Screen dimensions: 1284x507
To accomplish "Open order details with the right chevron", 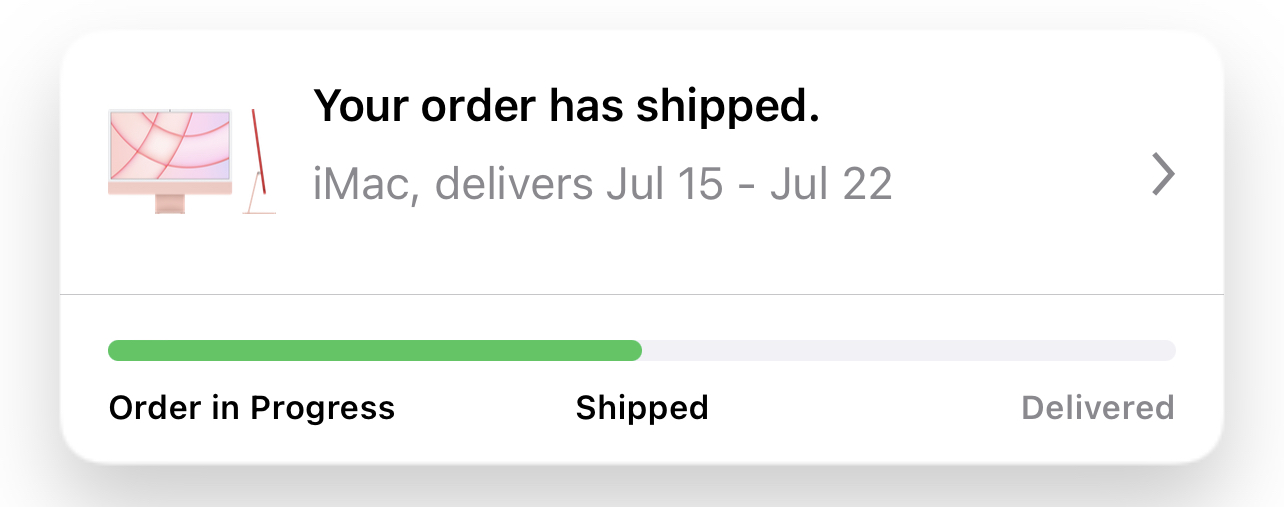I will click(1163, 175).
